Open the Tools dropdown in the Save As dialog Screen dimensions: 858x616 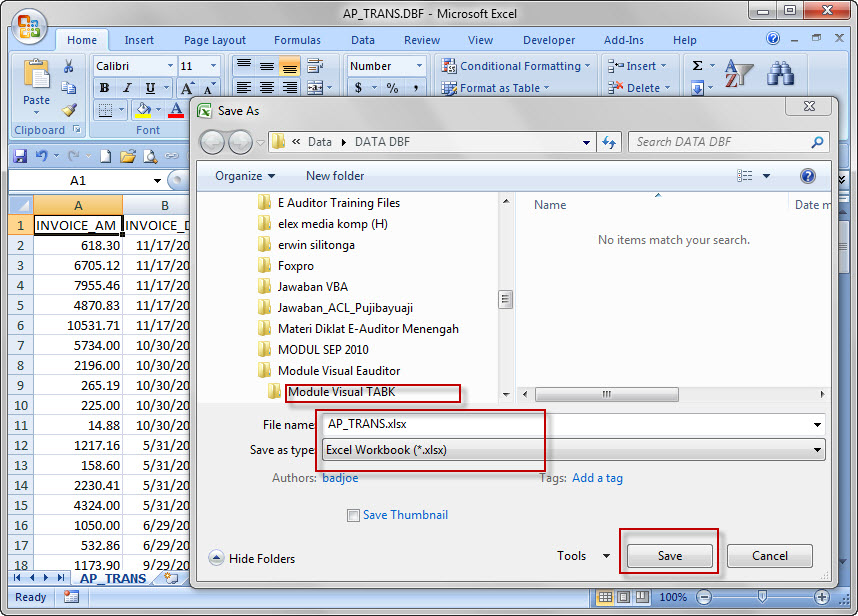tap(583, 556)
